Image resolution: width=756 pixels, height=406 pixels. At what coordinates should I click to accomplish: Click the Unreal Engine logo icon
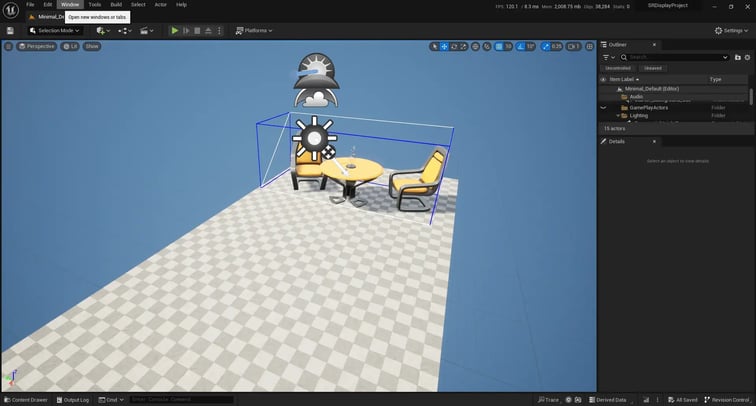tap(11, 10)
